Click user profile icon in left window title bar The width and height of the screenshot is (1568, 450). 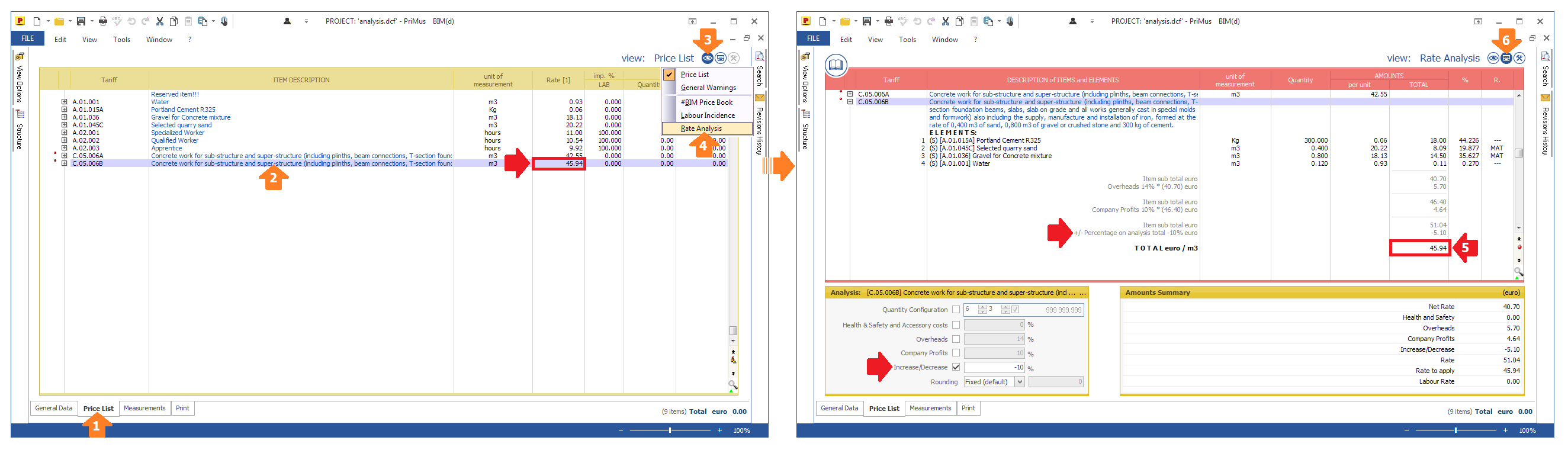(x=287, y=21)
